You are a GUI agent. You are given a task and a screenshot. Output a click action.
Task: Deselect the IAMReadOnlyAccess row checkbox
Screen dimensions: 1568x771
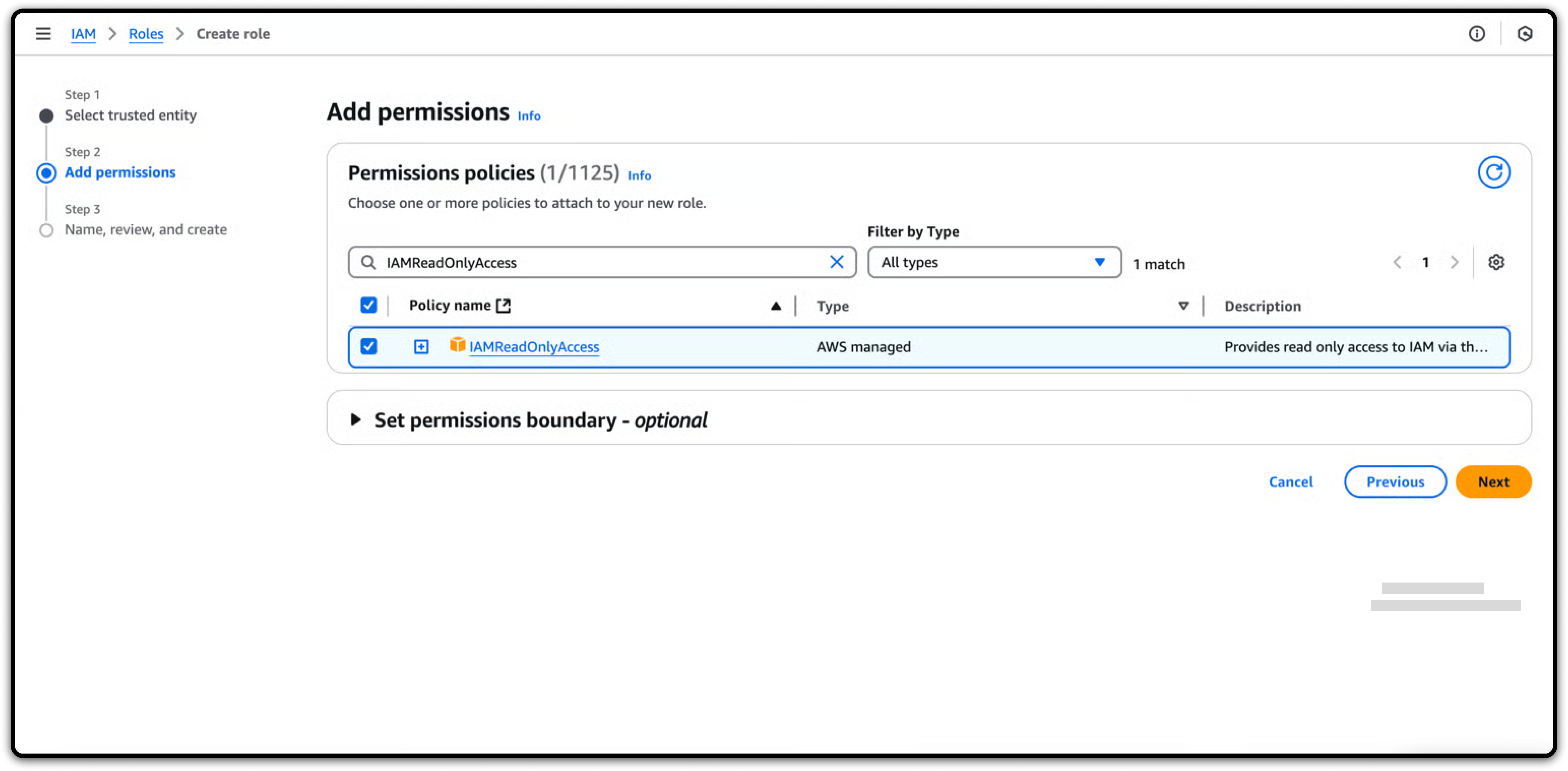pyautogui.click(x=369, y=347)
